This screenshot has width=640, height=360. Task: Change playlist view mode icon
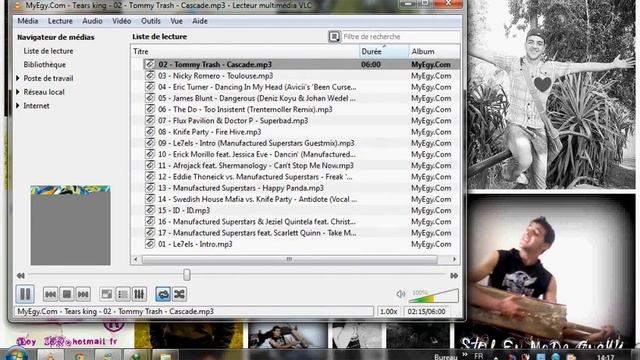(x=334, y=37)
